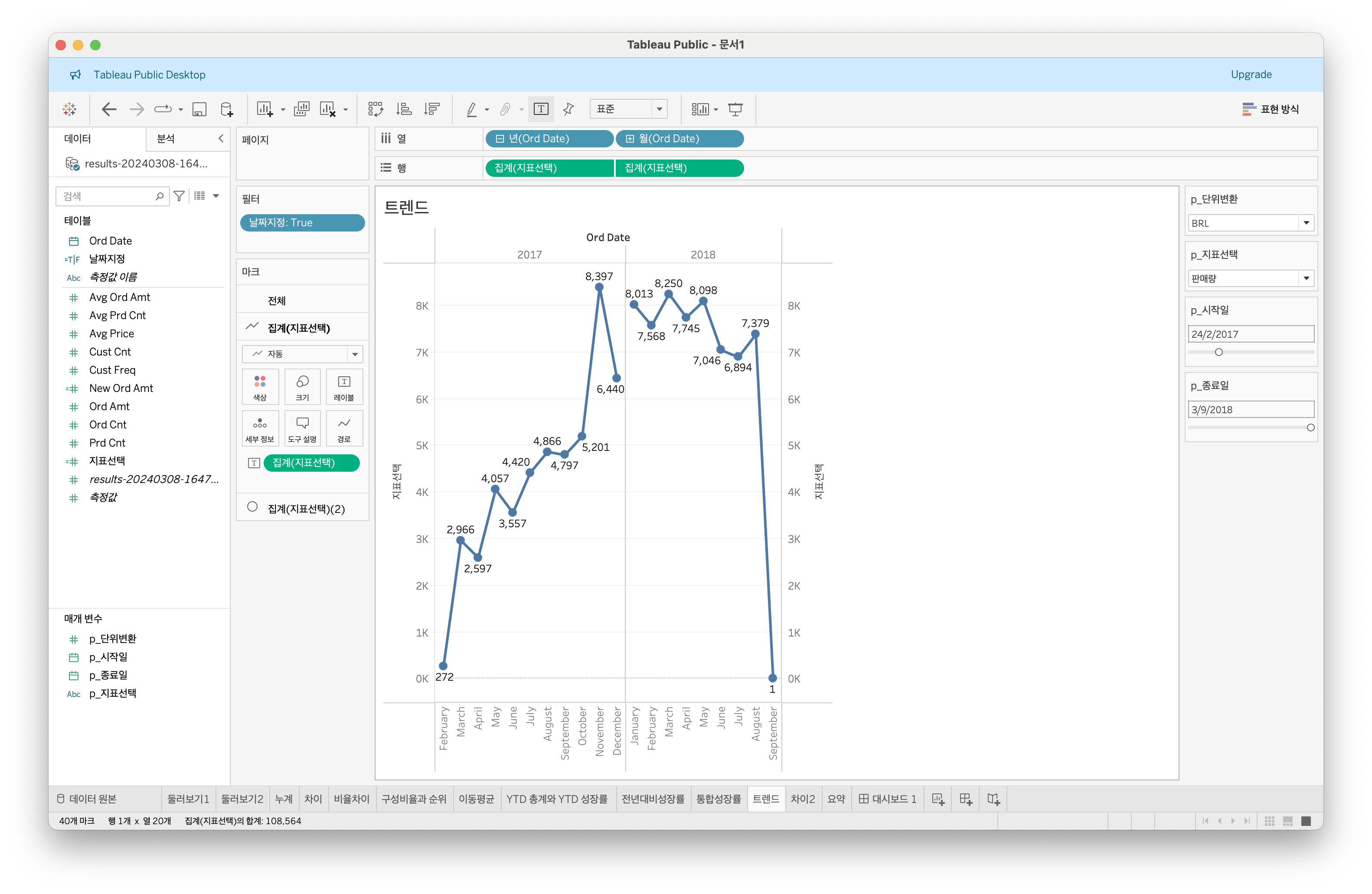Click the Tooltip (도구 설명) marks button
The image size is (1372, 894).
point(302,428)
